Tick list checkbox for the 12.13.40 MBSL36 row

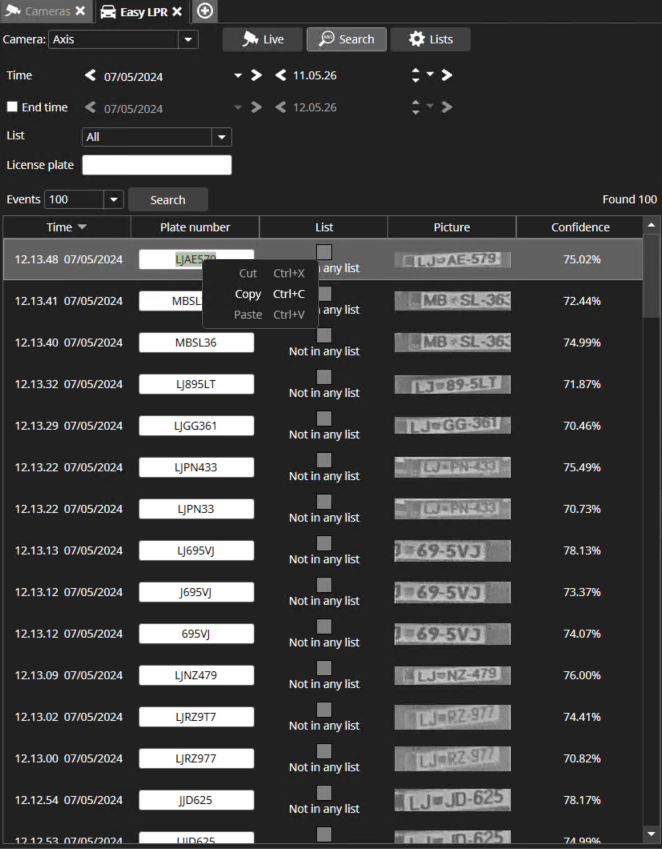click(x=324, y=335)
